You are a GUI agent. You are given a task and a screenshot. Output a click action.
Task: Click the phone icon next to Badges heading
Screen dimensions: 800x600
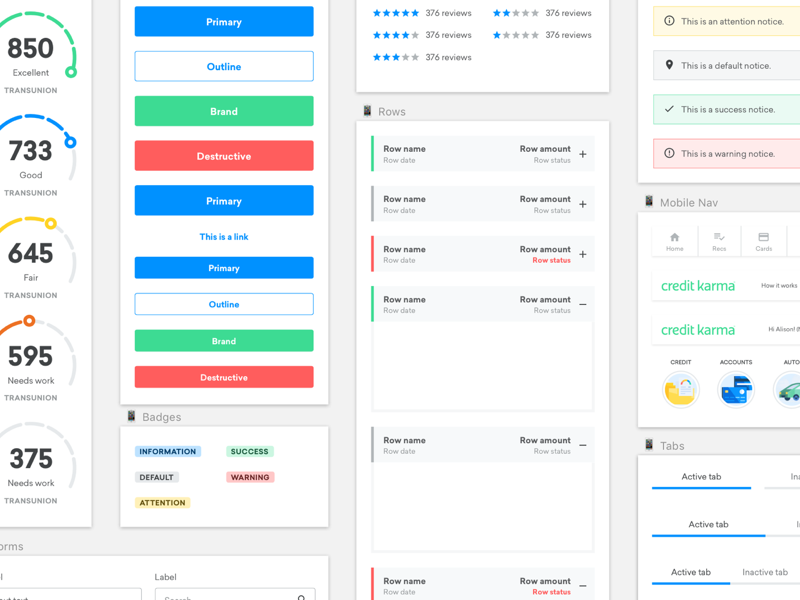pos(131,416)
